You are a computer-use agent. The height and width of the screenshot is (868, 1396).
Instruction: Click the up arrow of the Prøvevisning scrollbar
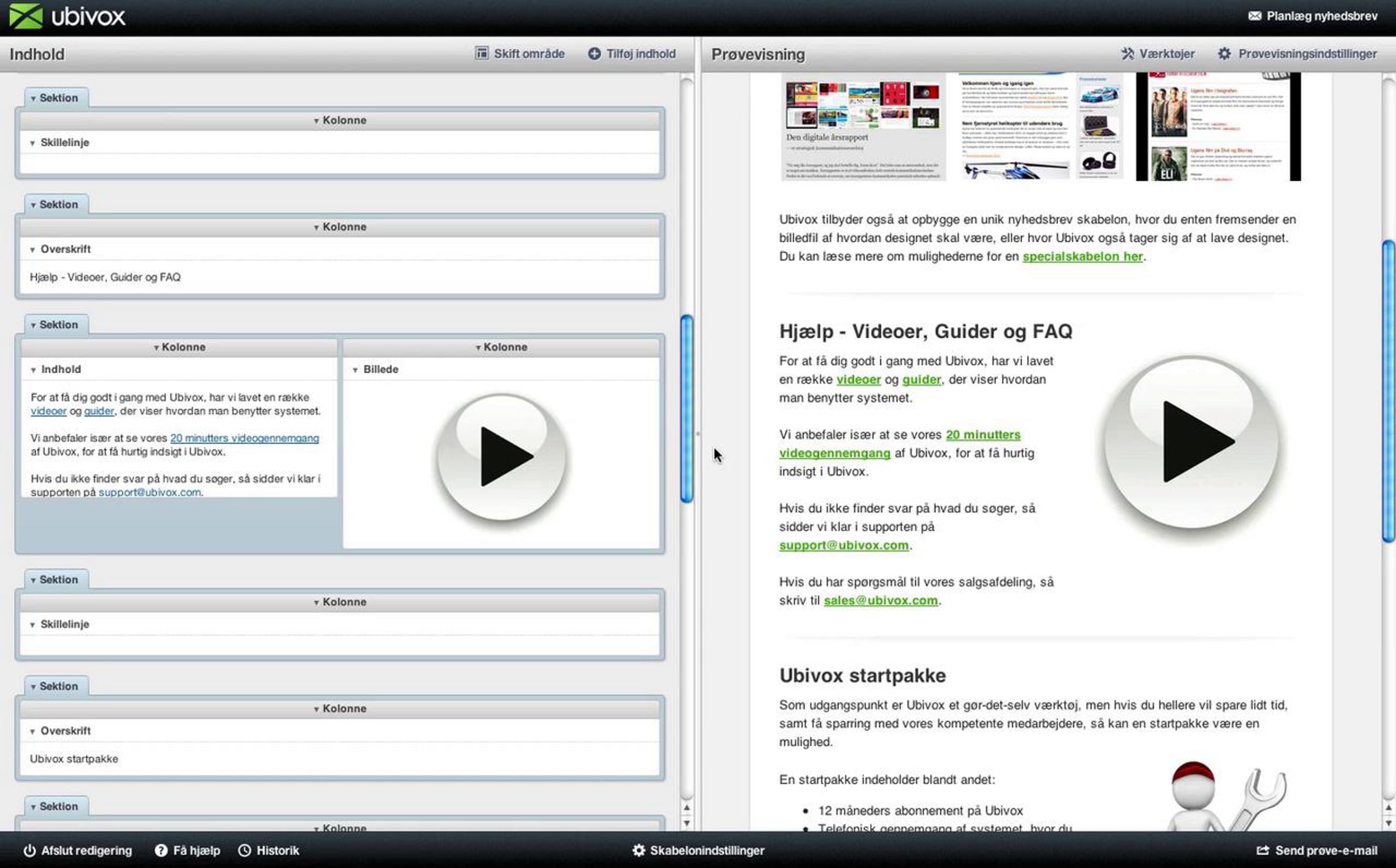[1388, 808]
